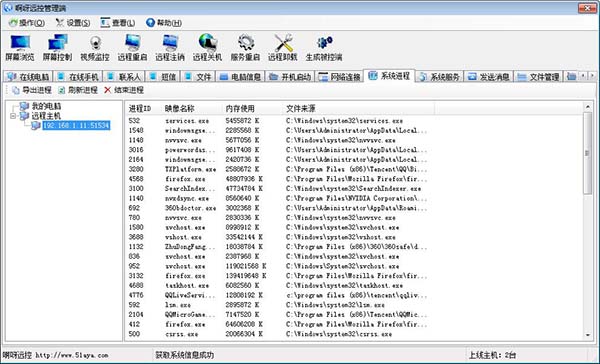The image size is (600, 364).
Task: Switch to the 发送消息 tab
Action: (x=489, y=77)
